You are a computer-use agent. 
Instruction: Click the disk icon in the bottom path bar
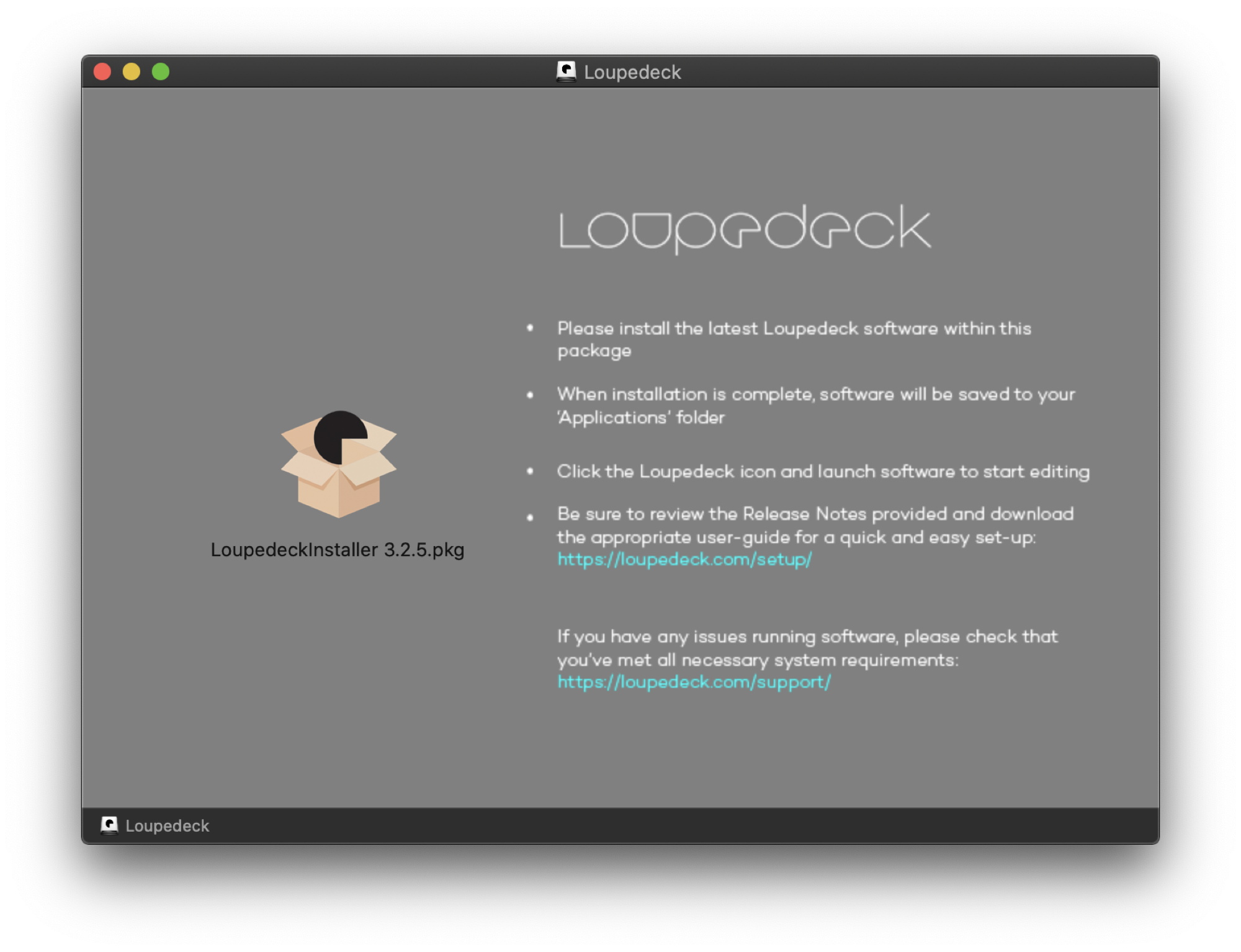[x=109, y=825]
